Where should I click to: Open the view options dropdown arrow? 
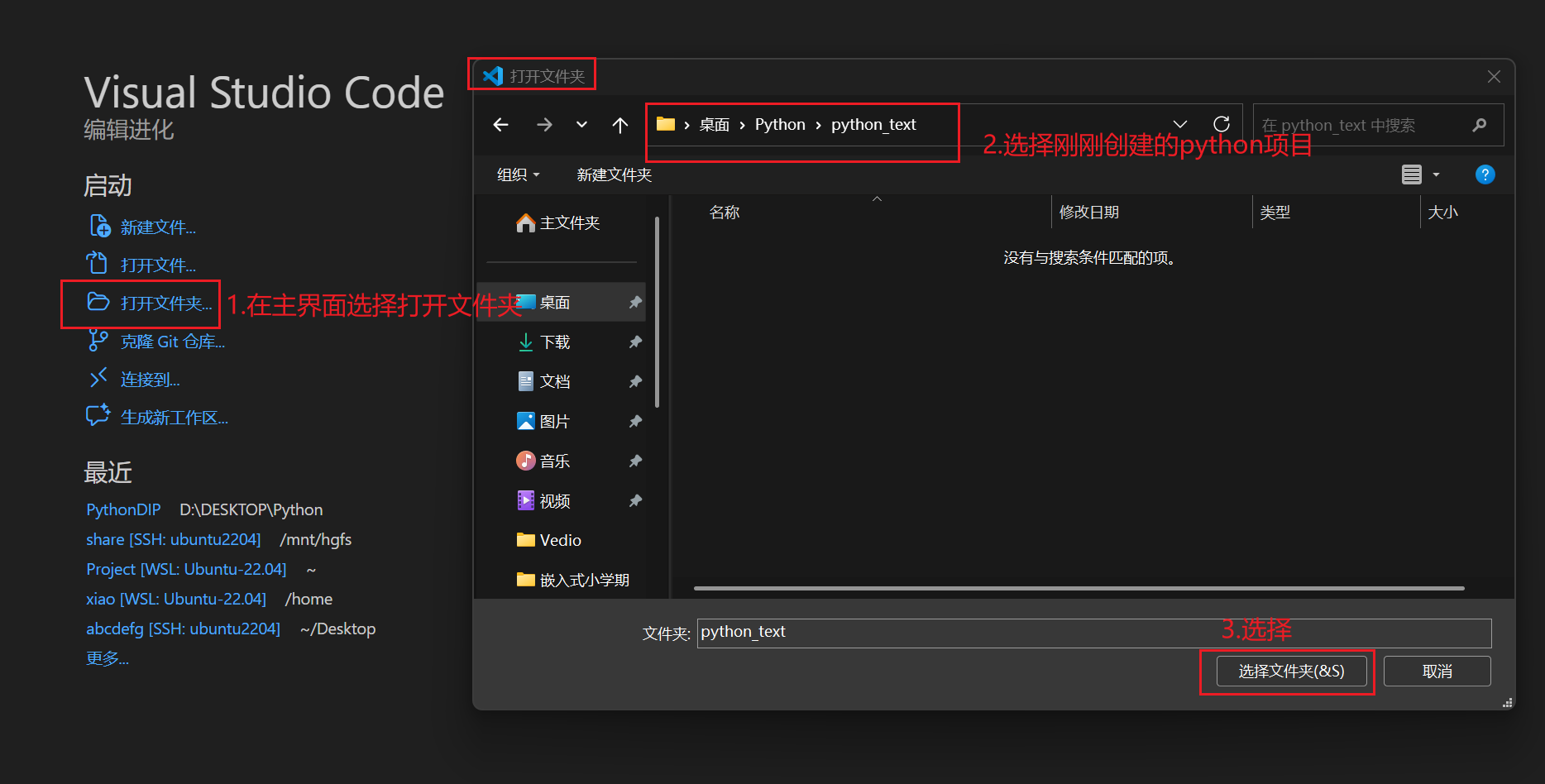(1436, 174)
